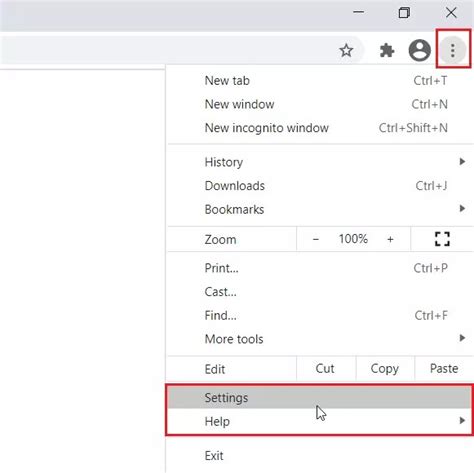Open Downloads from the menu
The width and height of the screenshot is (474, 473).
pos(320,186)
